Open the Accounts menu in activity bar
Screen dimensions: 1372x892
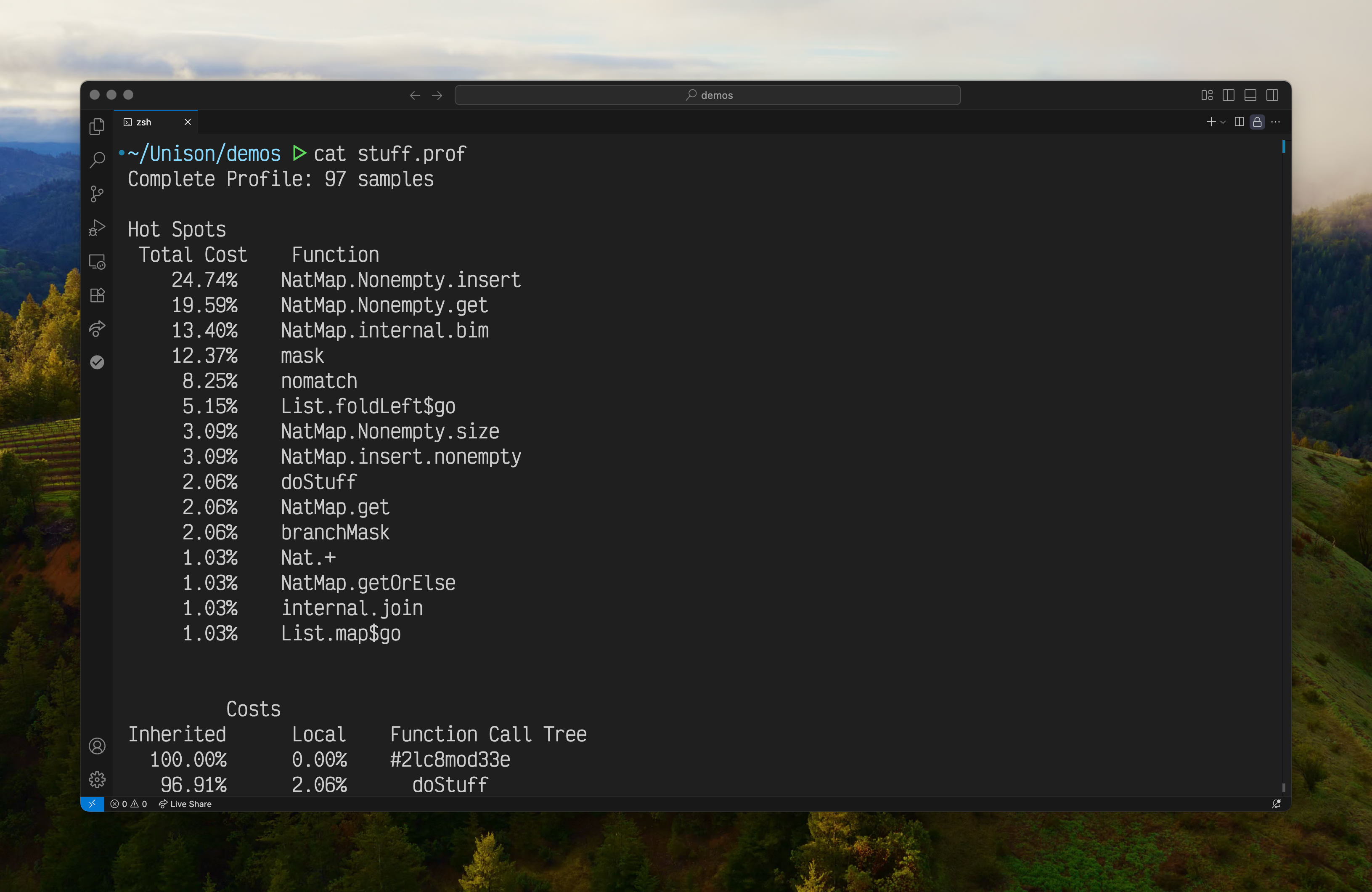coord(97,746)
